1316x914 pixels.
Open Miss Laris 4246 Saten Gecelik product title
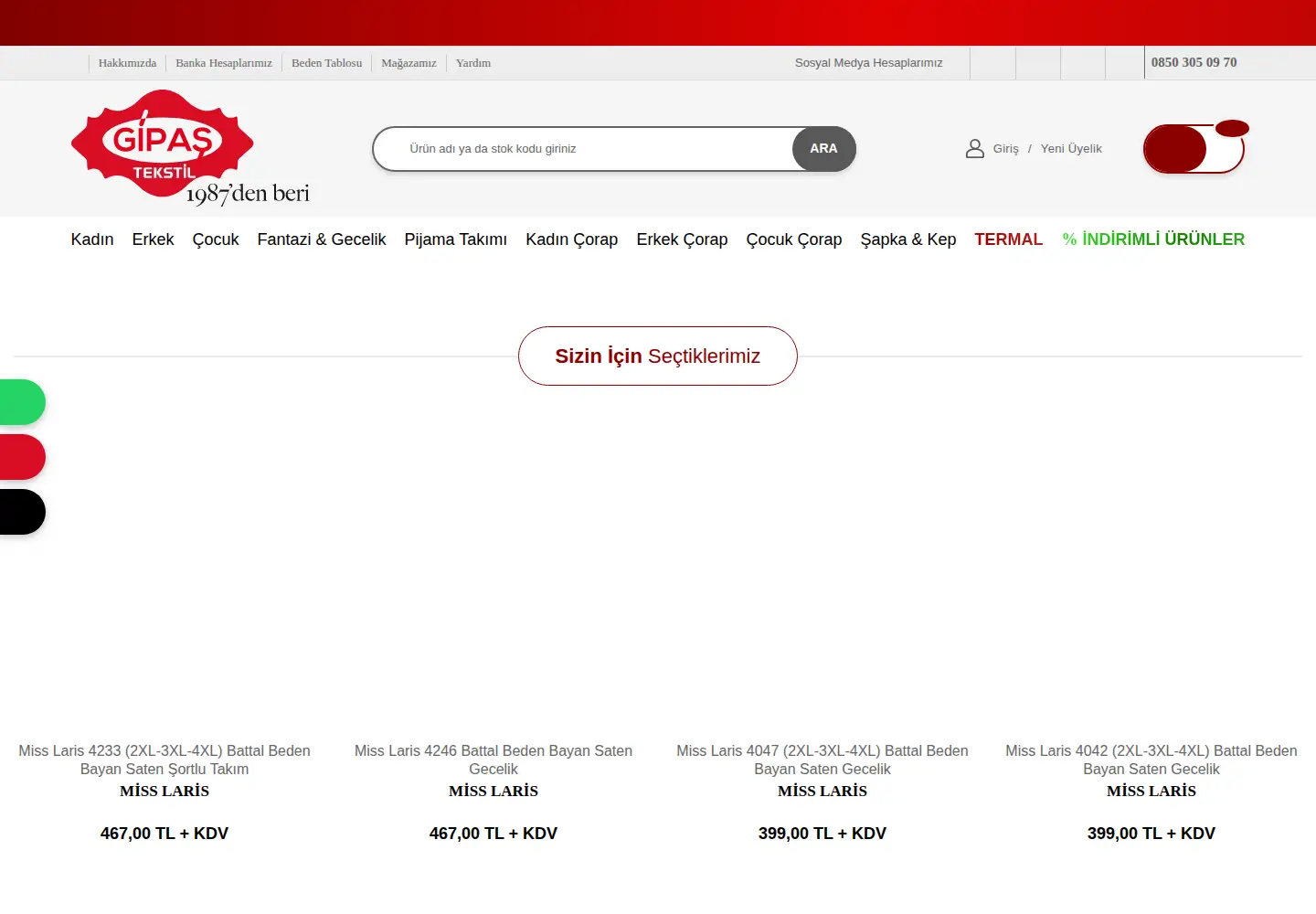[x=493, y=760]
